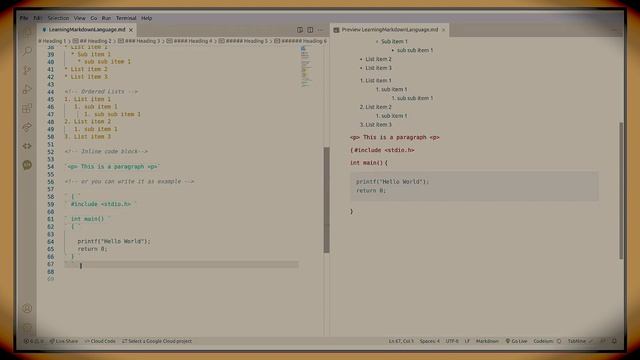Expand the '##### Heading 5' breadcrumb

coord(243,41)
